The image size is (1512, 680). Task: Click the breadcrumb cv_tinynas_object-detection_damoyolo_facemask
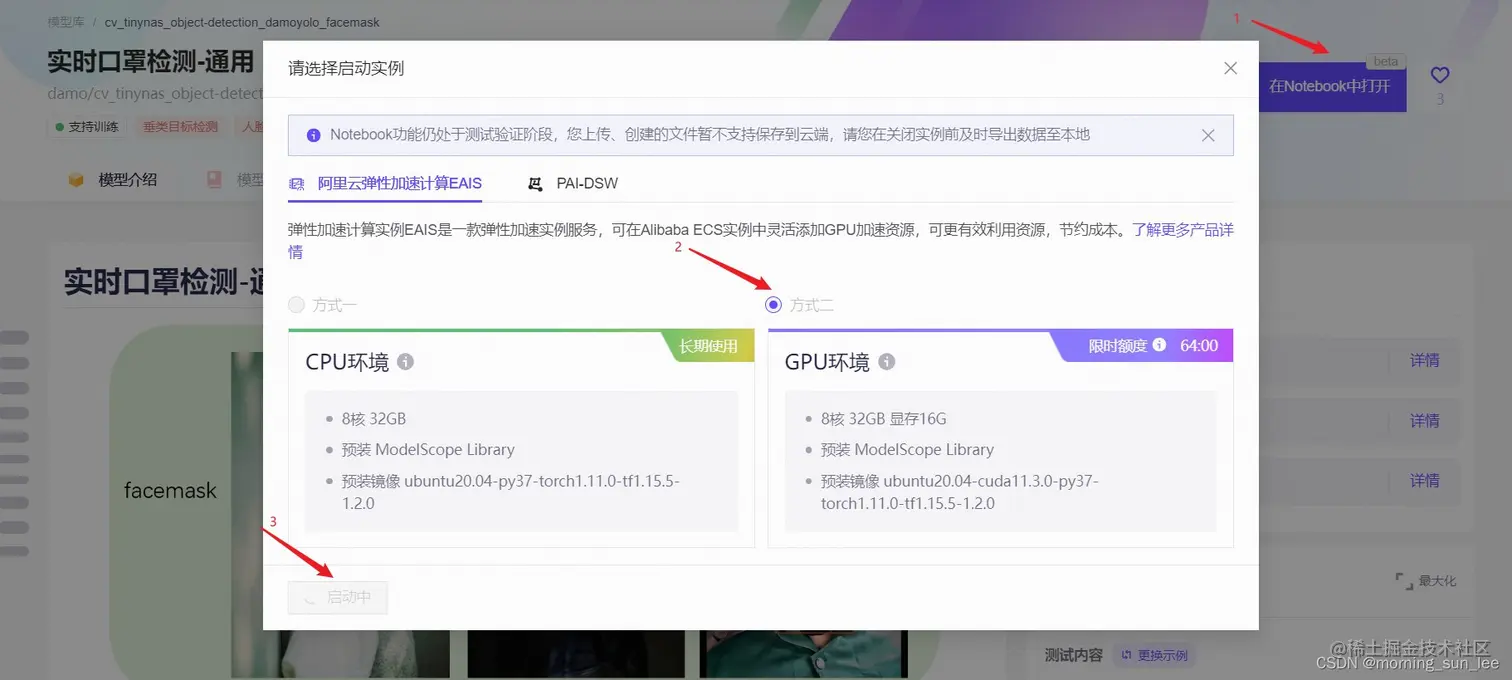pyautogui.click(x=242, y=22)
